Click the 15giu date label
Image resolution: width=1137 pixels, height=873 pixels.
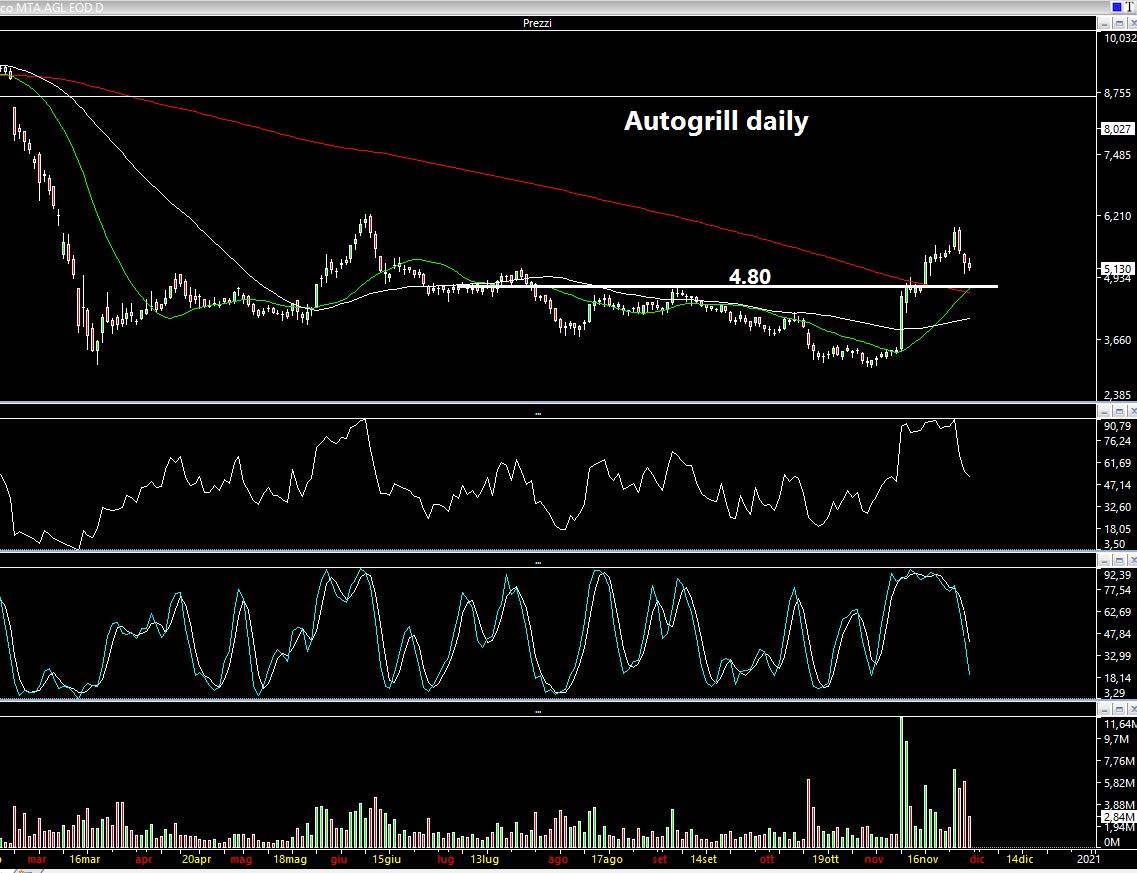point(386,860)
